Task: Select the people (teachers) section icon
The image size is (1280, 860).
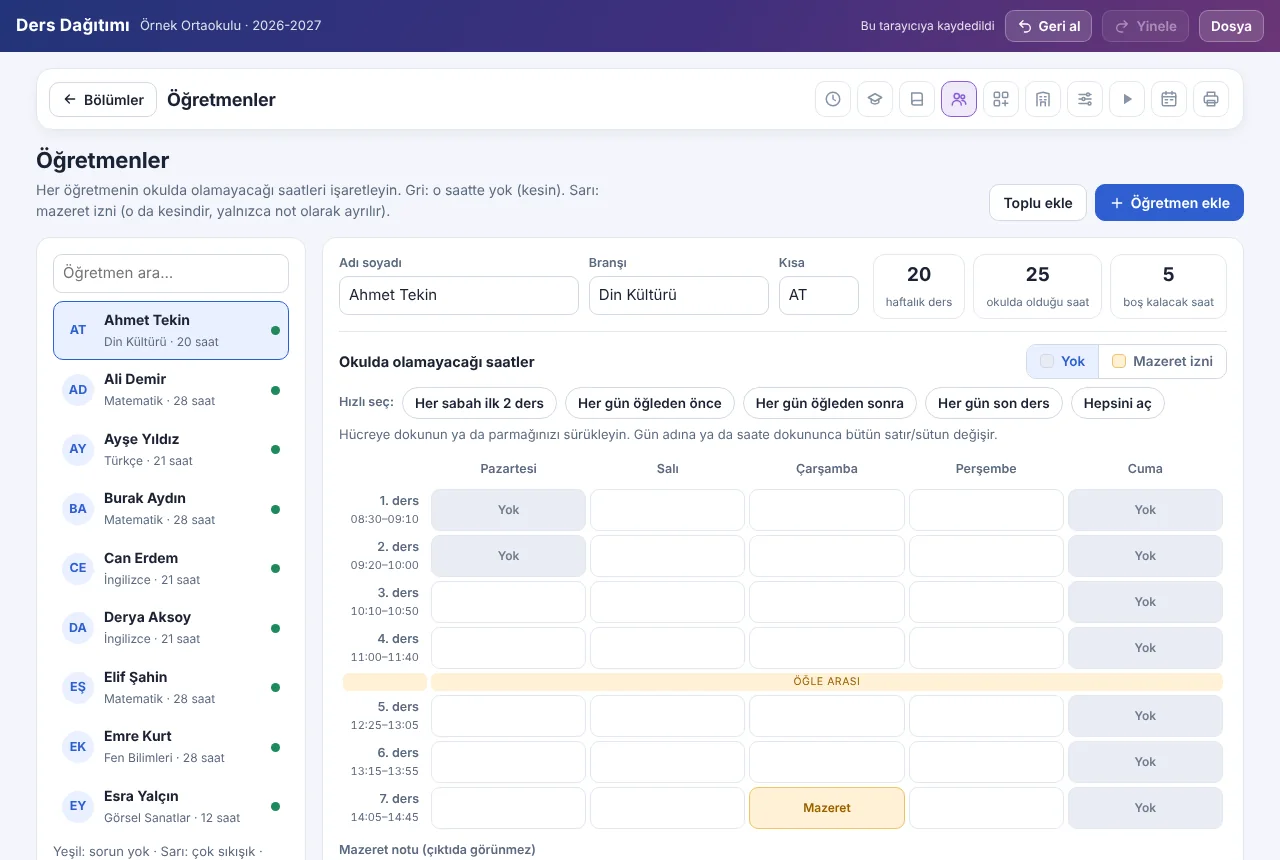Action: pos(959,99)
